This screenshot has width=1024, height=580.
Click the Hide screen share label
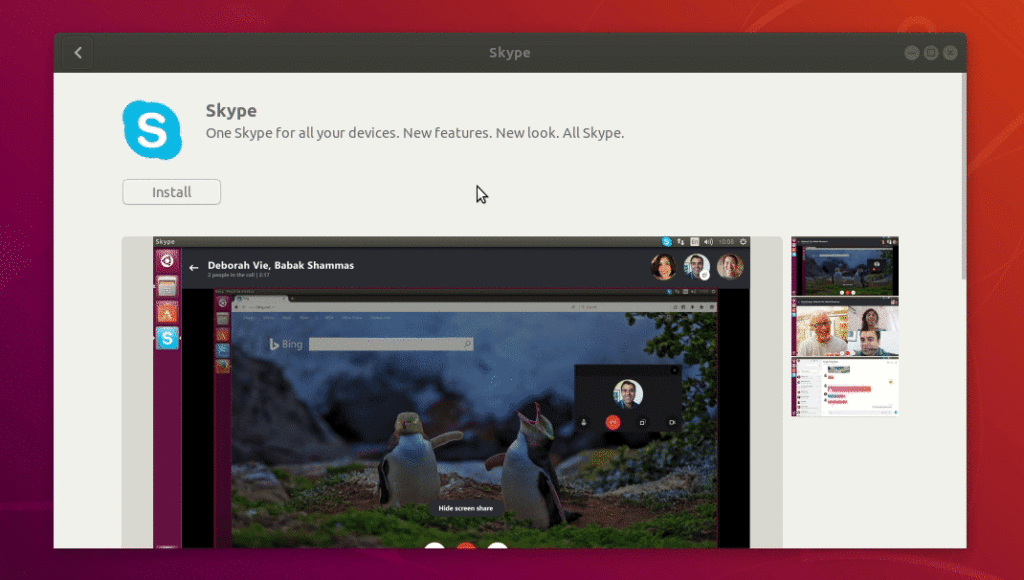click(x=465, y=509)
